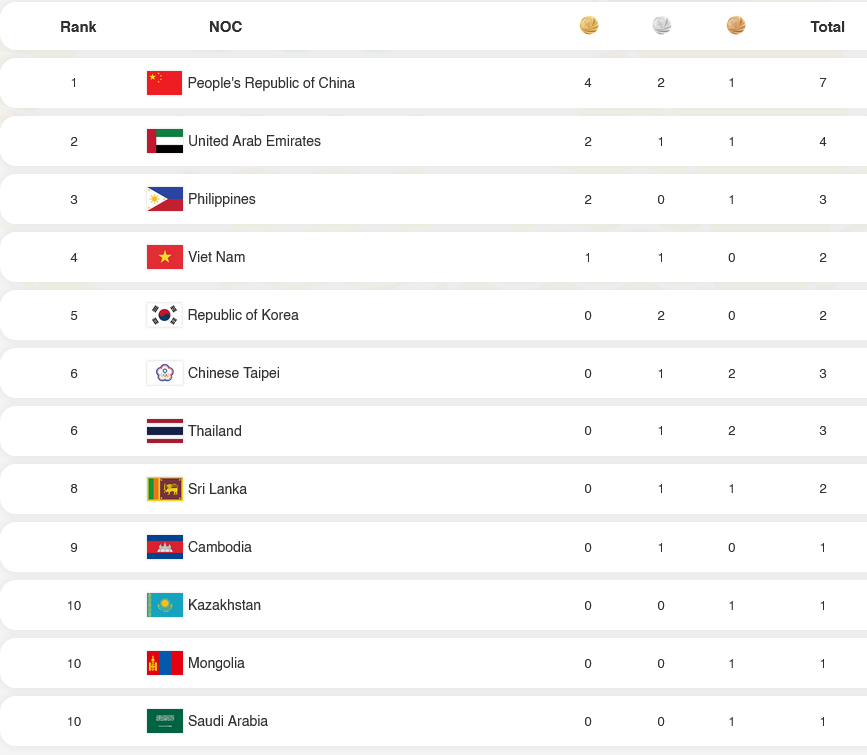Click the Cambodia flag icon

tap(164, 547)
